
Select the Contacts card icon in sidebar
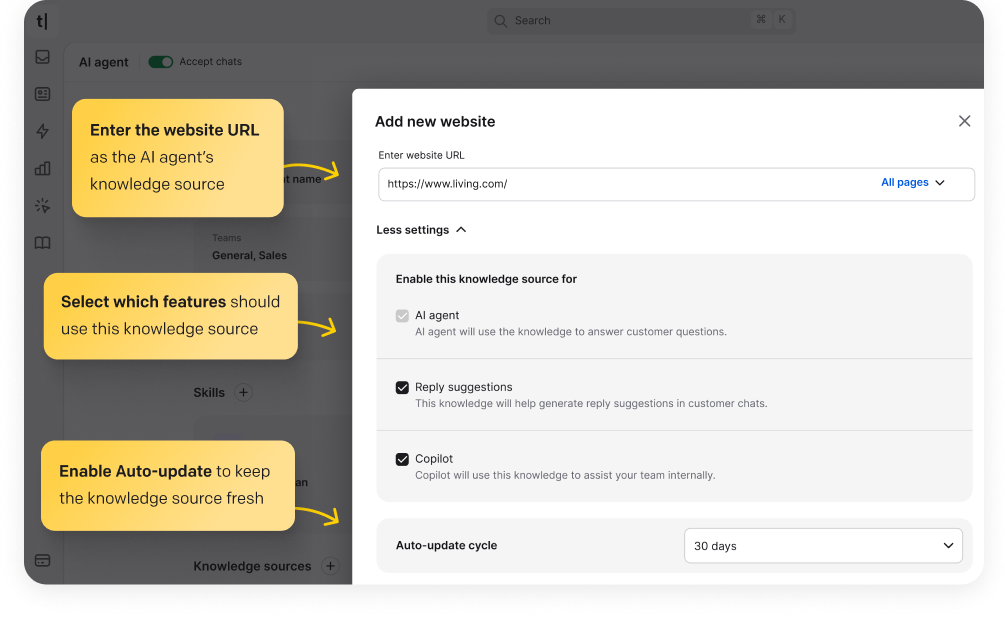coord(42,94)
